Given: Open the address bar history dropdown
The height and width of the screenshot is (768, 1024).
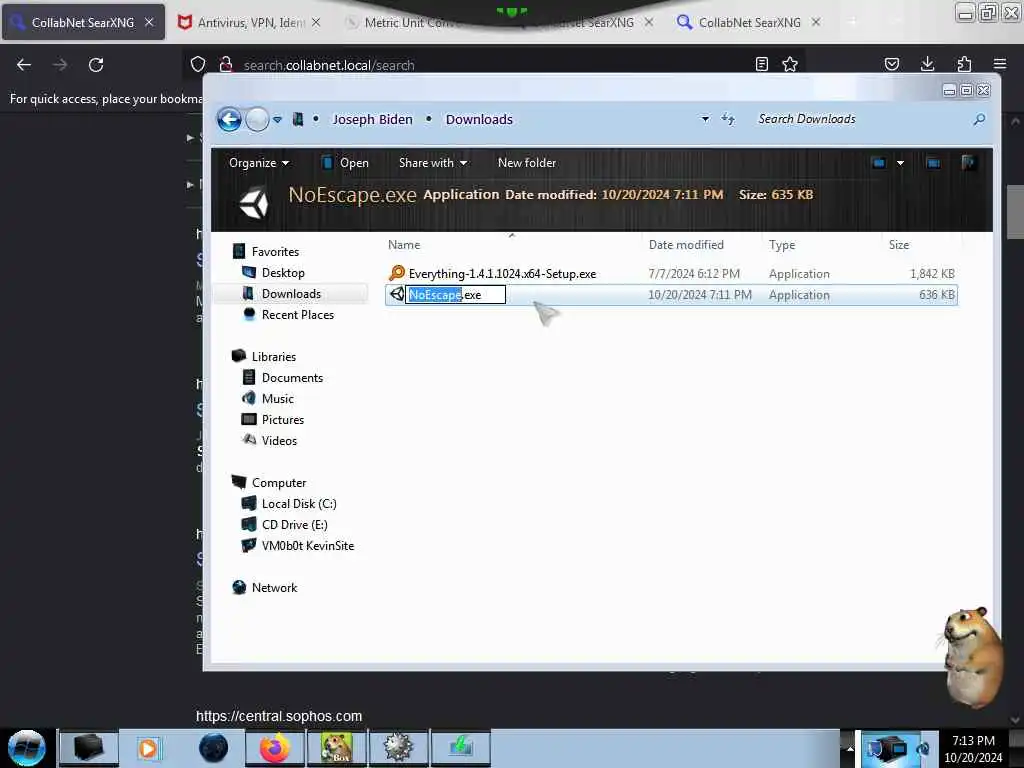Looking at the screenshot, I should 705,119.
